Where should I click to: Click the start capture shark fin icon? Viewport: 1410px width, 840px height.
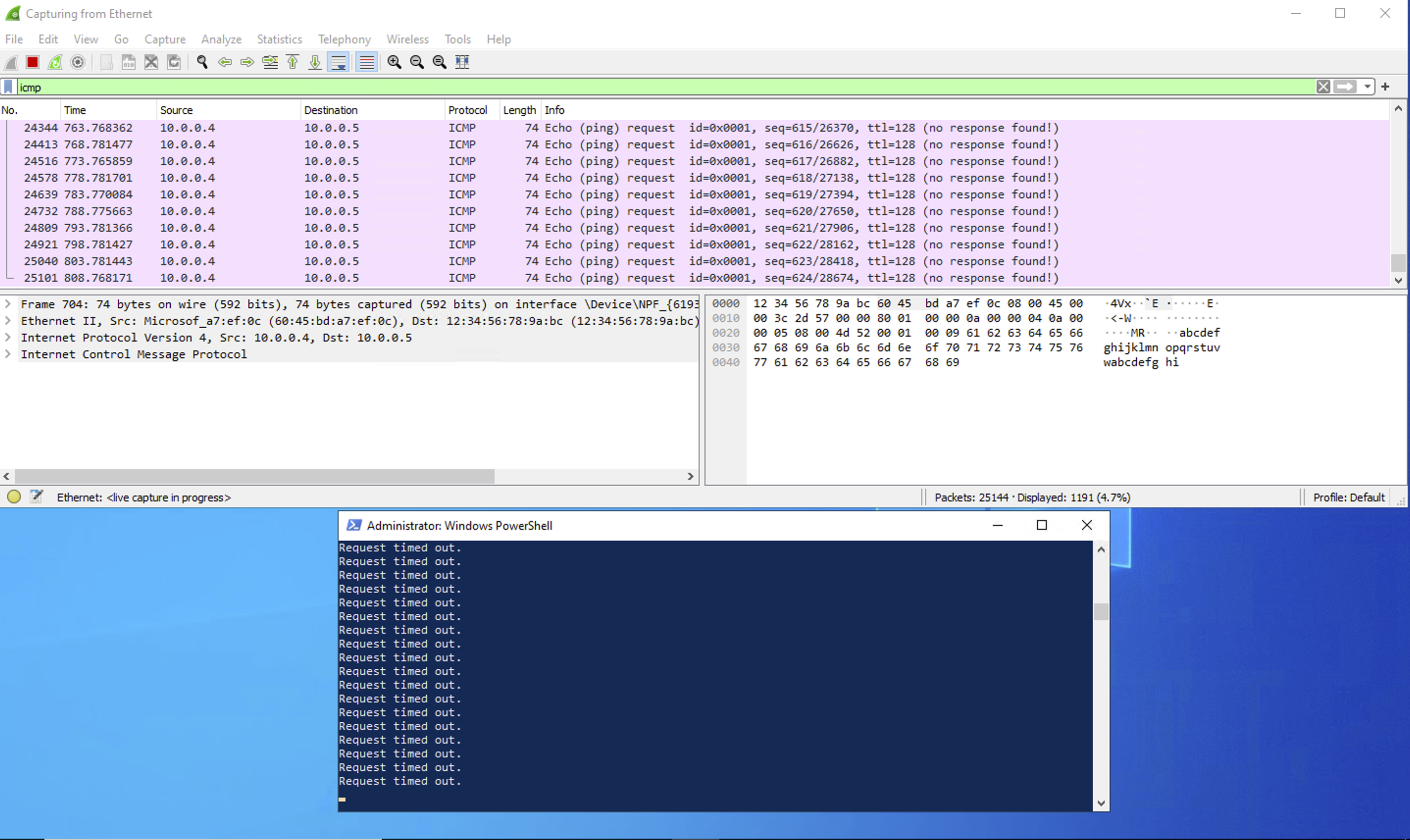click(11, 62)
